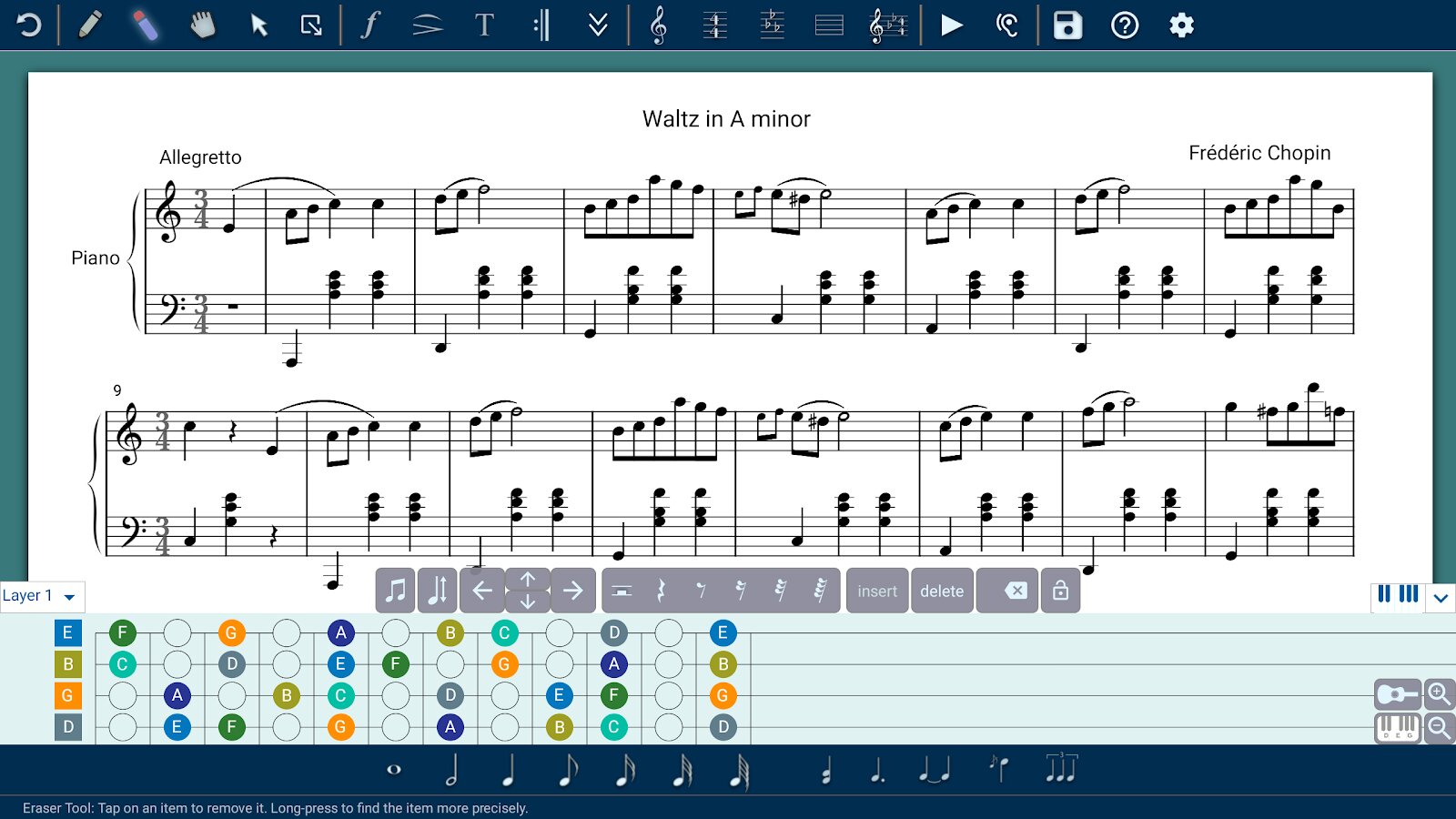This screenshot has width=1456, height=819.
Task: Tap the ear listening icon
Action: coord(1006,25)
